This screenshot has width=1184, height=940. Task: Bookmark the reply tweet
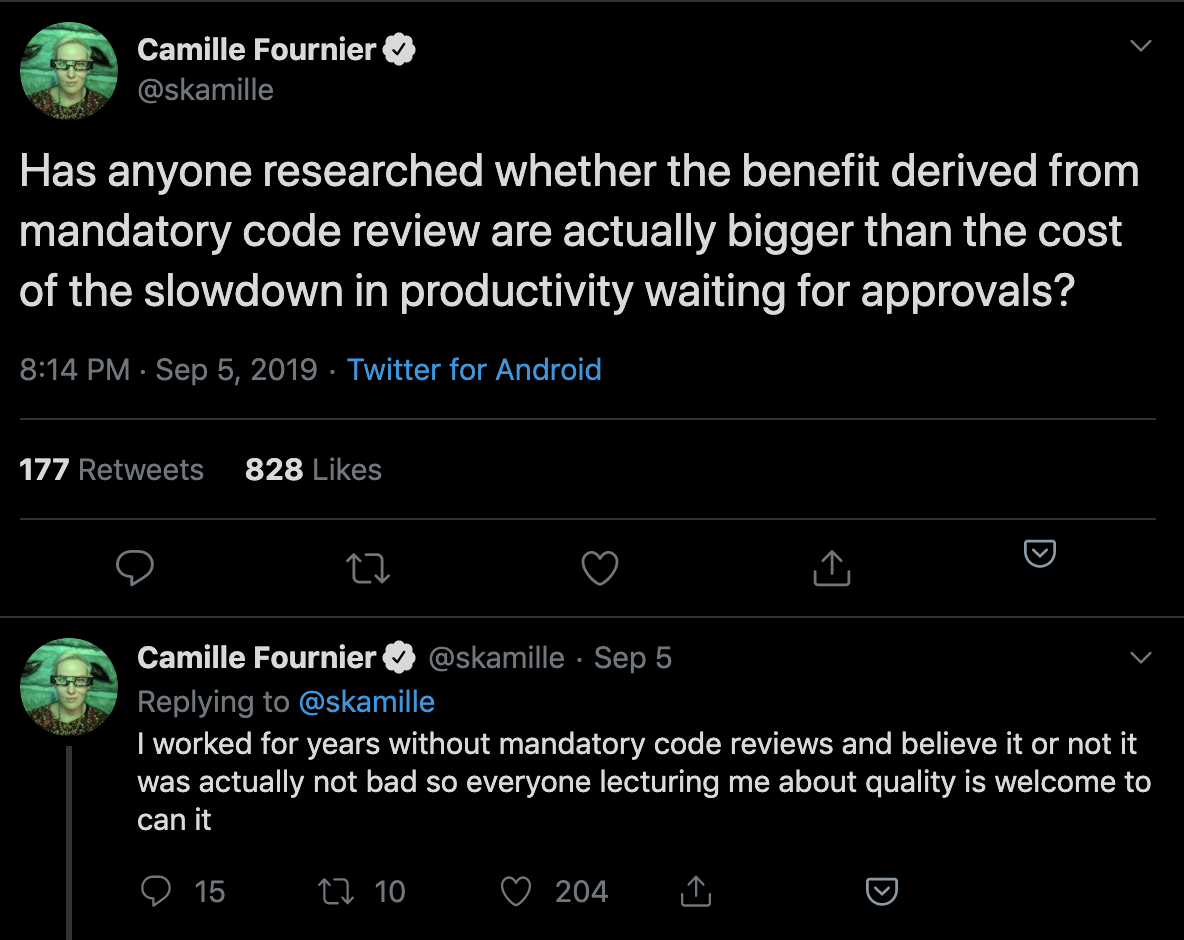(x=880, y=890)
